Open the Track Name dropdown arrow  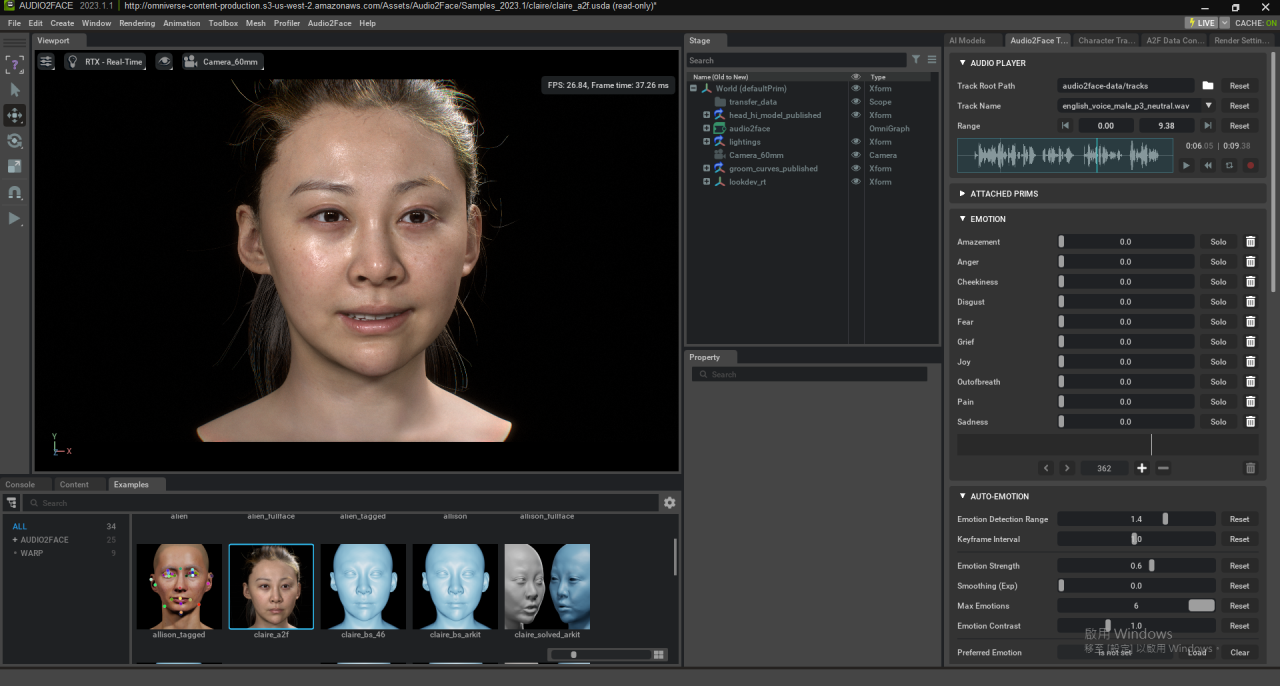tap(1208, 106)
